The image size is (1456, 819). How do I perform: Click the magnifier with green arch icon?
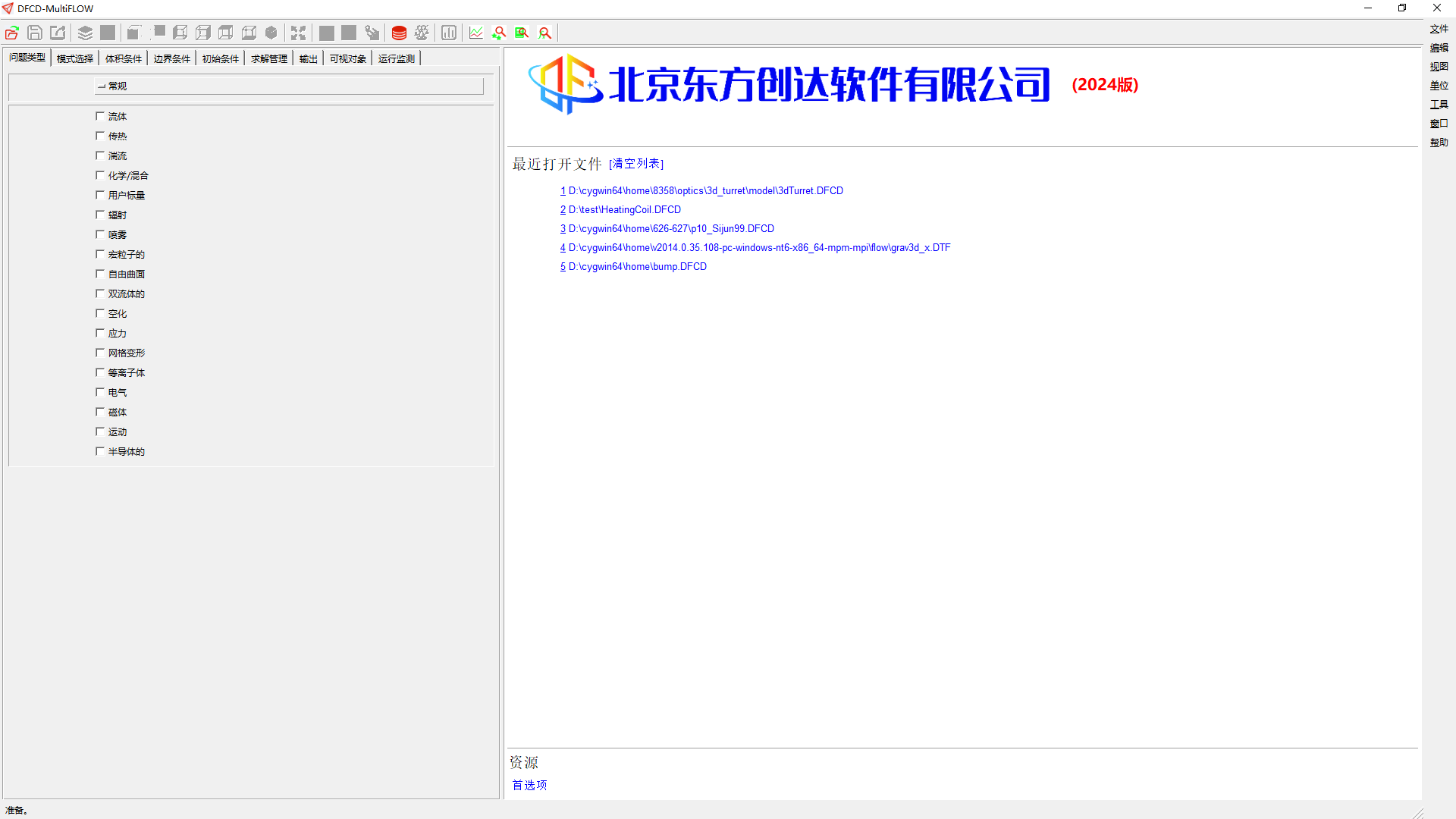[544, 33]
